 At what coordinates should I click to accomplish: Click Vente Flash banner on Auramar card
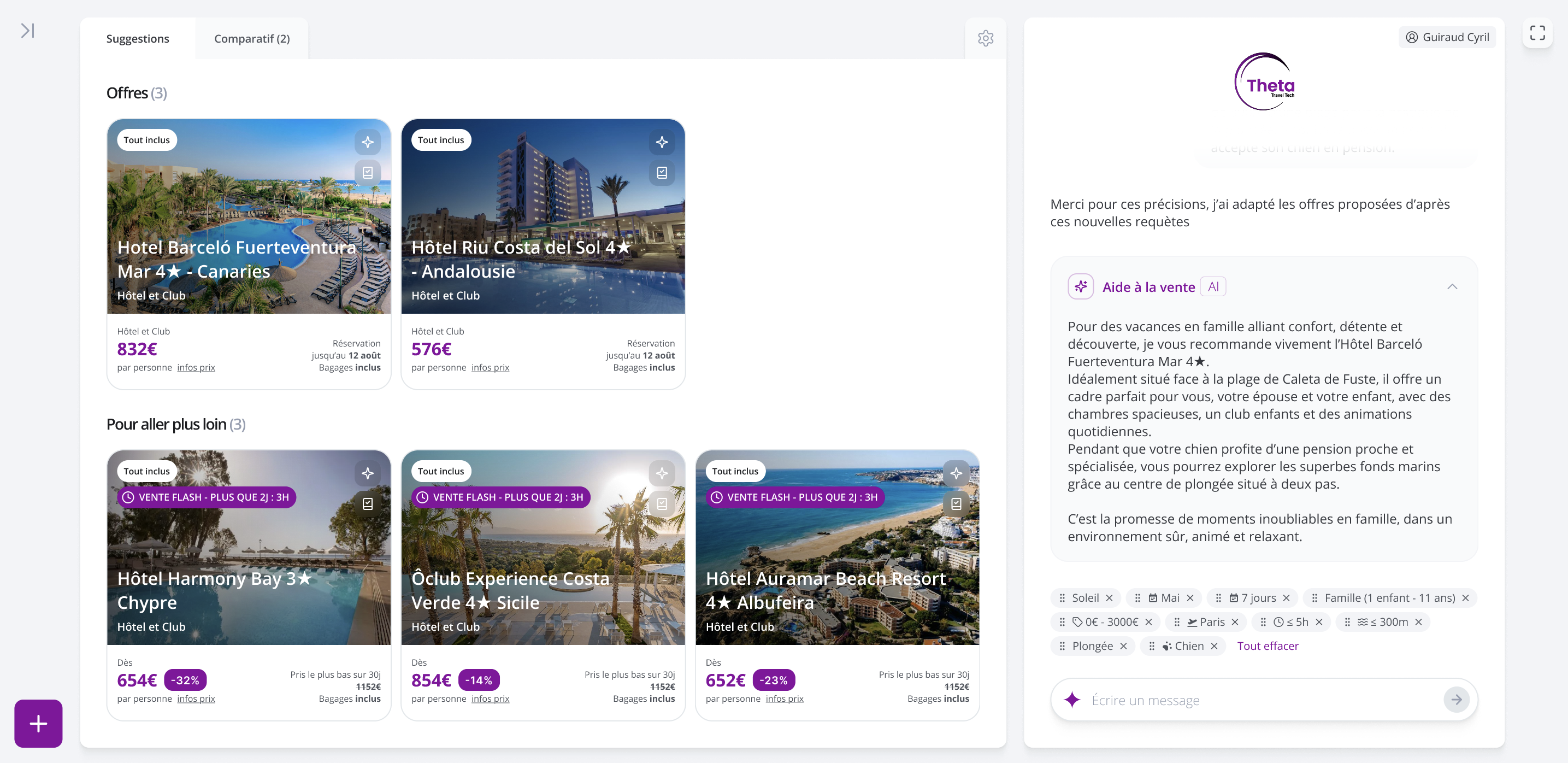click(795, 497)
